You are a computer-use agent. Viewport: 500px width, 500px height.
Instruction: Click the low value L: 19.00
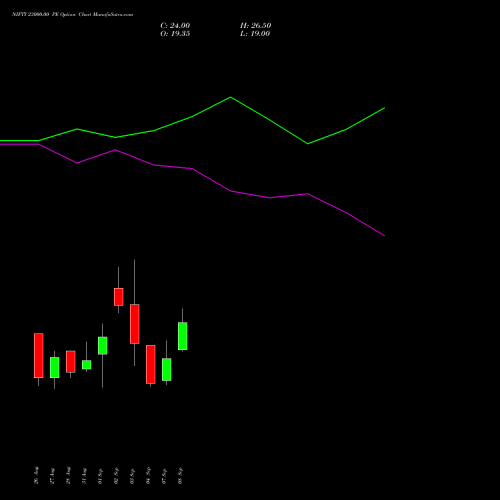click(255, 34)
